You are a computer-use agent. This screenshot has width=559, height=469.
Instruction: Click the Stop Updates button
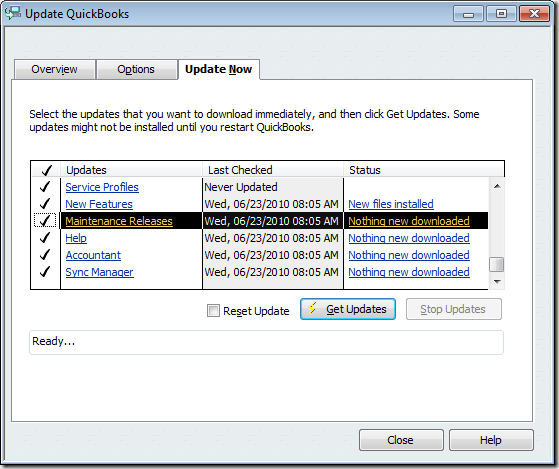pos(453,309)
